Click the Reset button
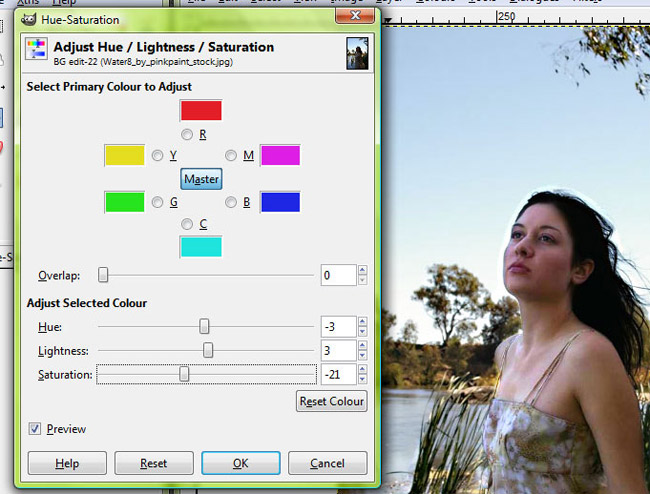650x494 pixels. point(154,463)
